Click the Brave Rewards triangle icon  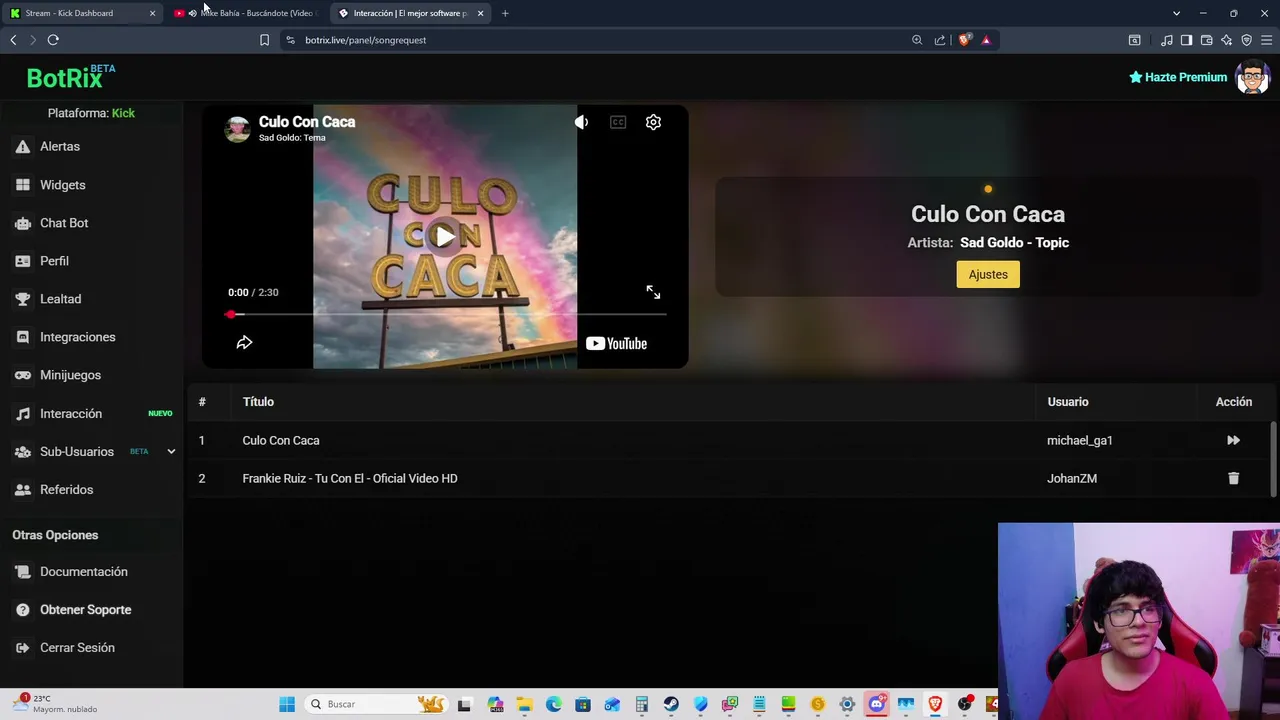(986, 40)
